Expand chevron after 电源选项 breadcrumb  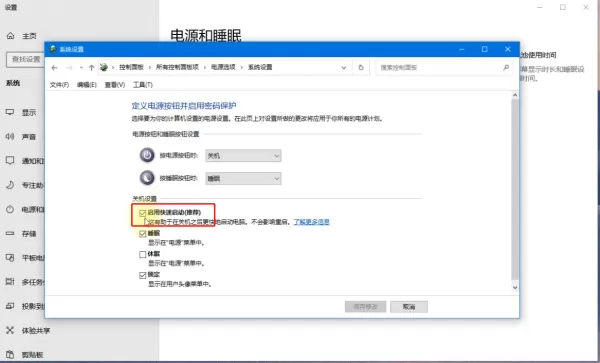[242, 67]
